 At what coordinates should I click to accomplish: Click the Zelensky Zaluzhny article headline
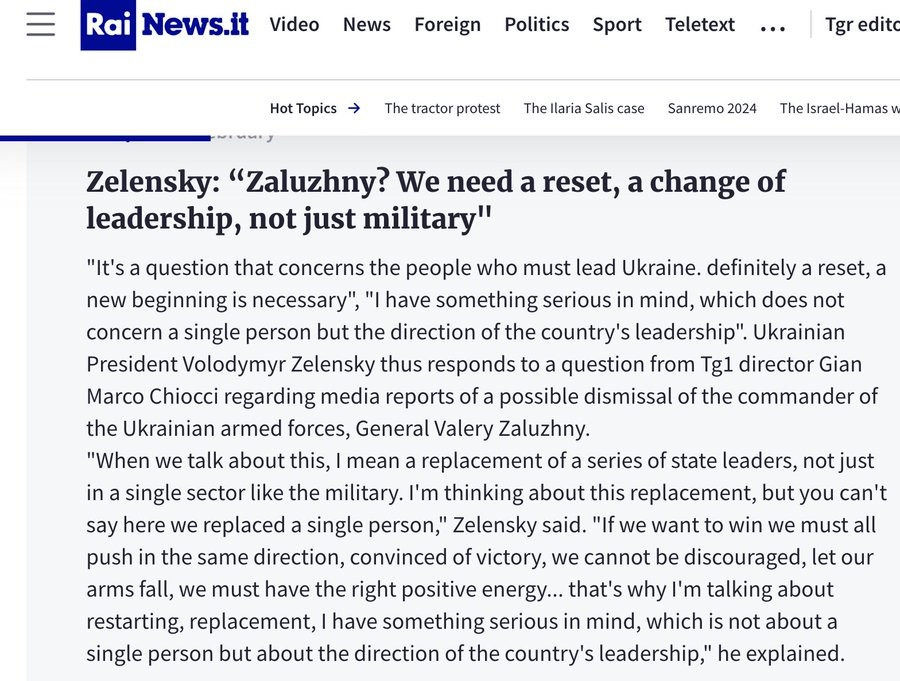coord(436,199)
